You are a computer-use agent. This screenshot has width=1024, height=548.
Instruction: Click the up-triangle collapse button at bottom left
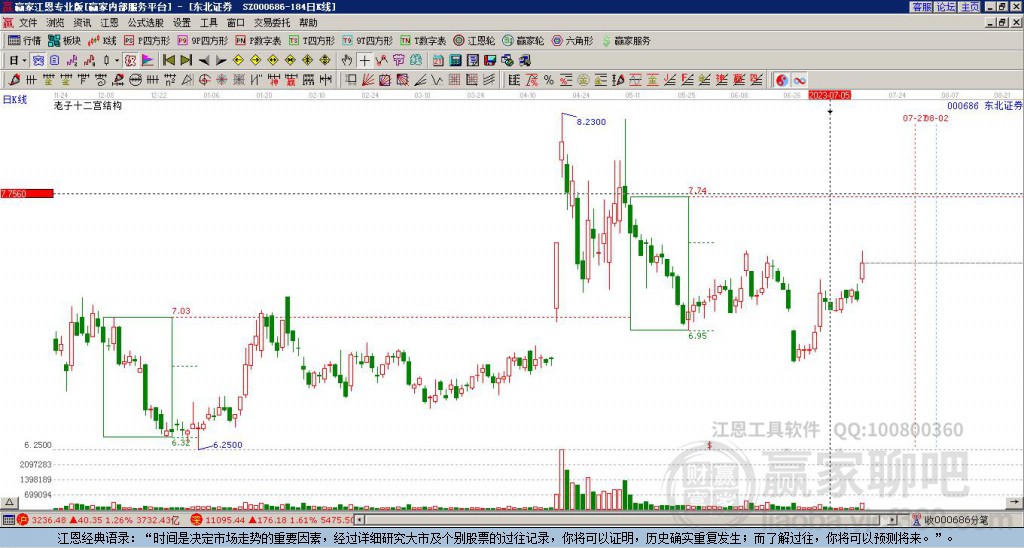8,502
